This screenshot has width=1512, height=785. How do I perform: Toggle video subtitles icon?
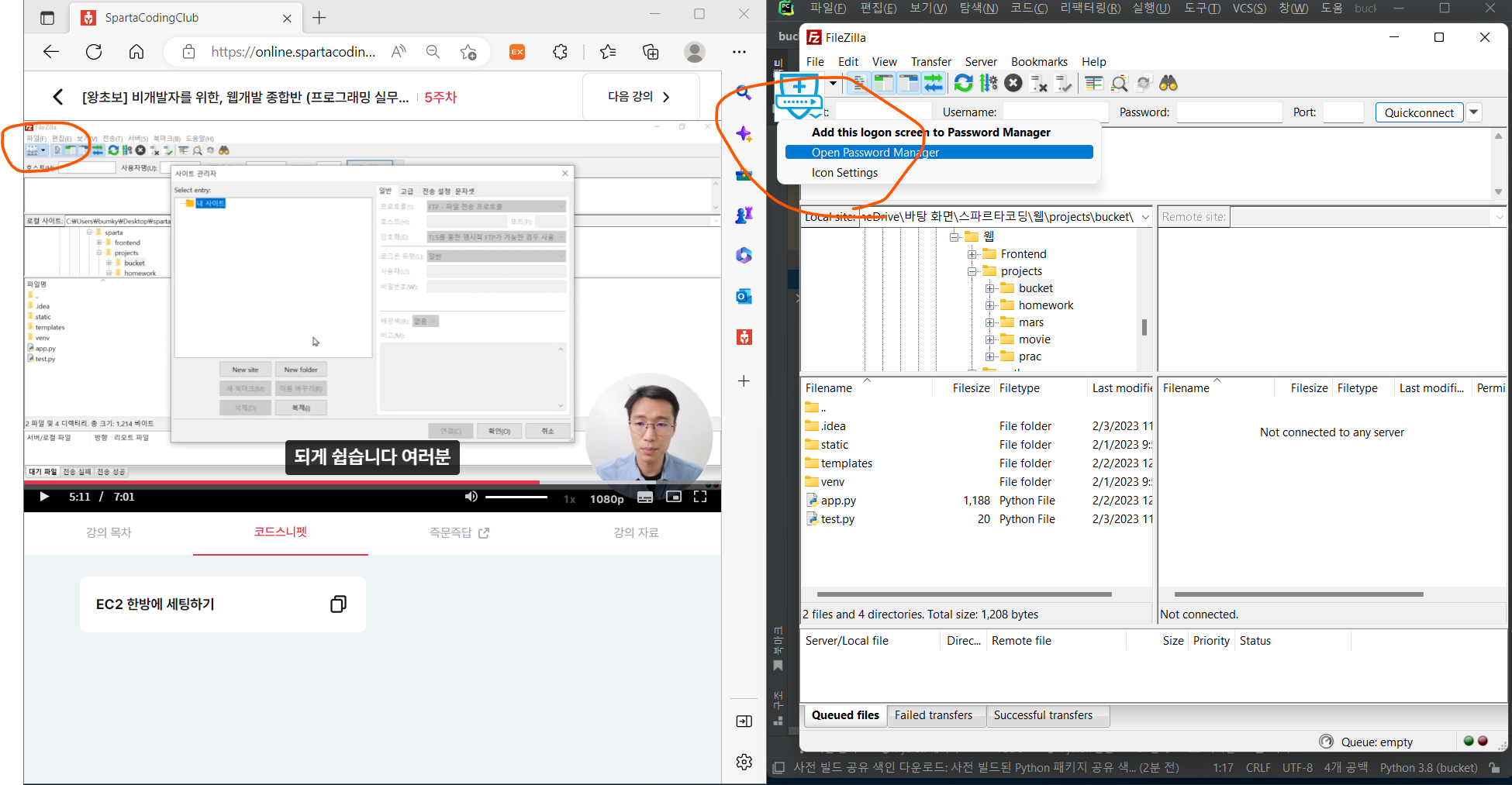click(645, 498)
